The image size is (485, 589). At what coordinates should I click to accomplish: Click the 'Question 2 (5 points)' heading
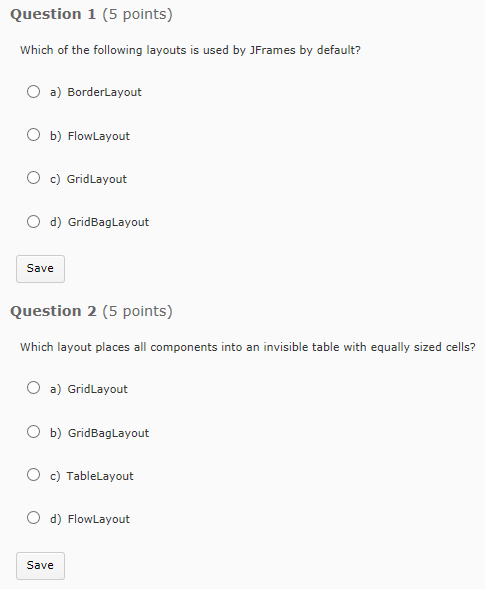coord(91,311)
